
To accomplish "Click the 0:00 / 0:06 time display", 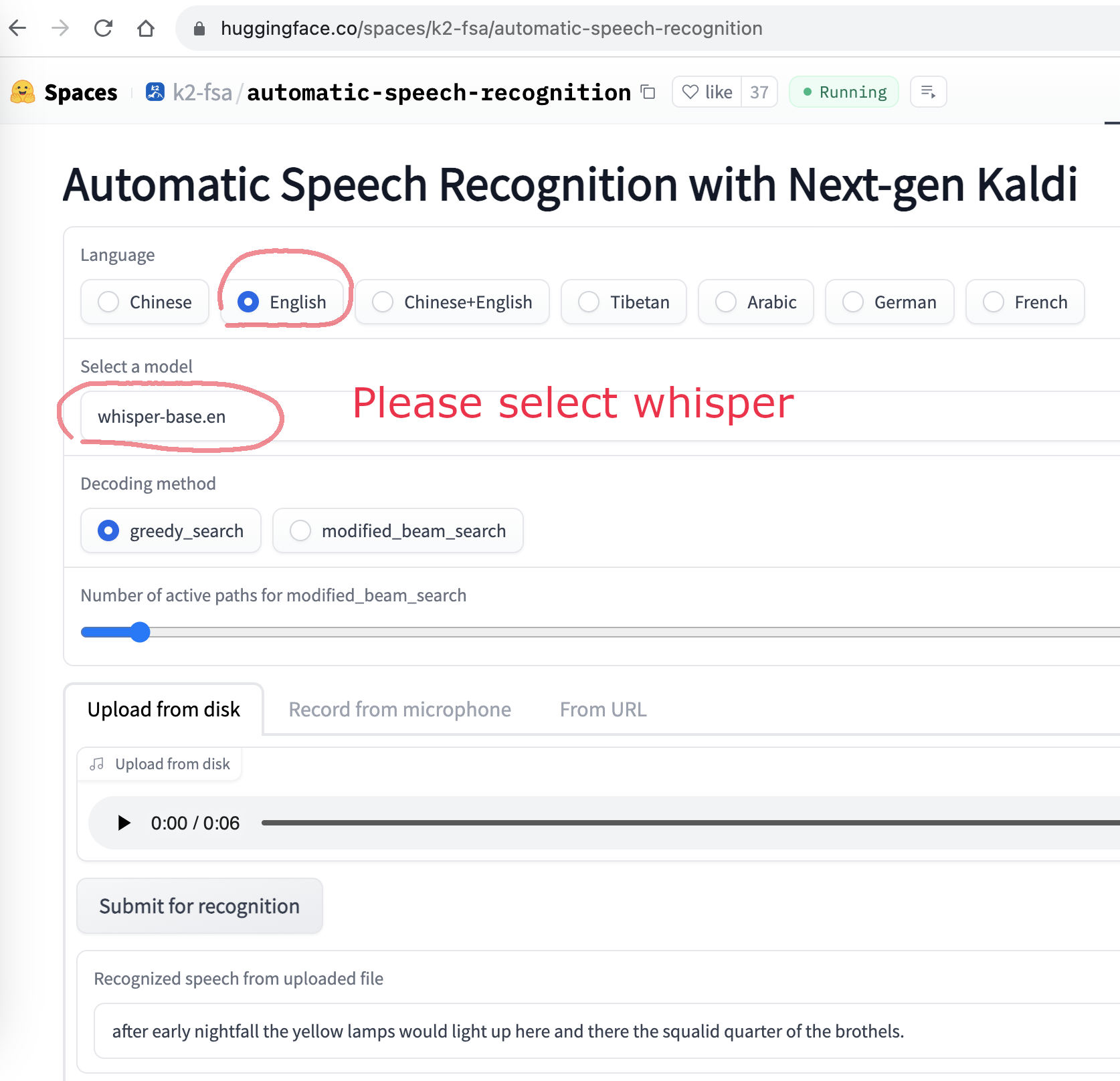I will pyautogui.click(x=195, y=823).
